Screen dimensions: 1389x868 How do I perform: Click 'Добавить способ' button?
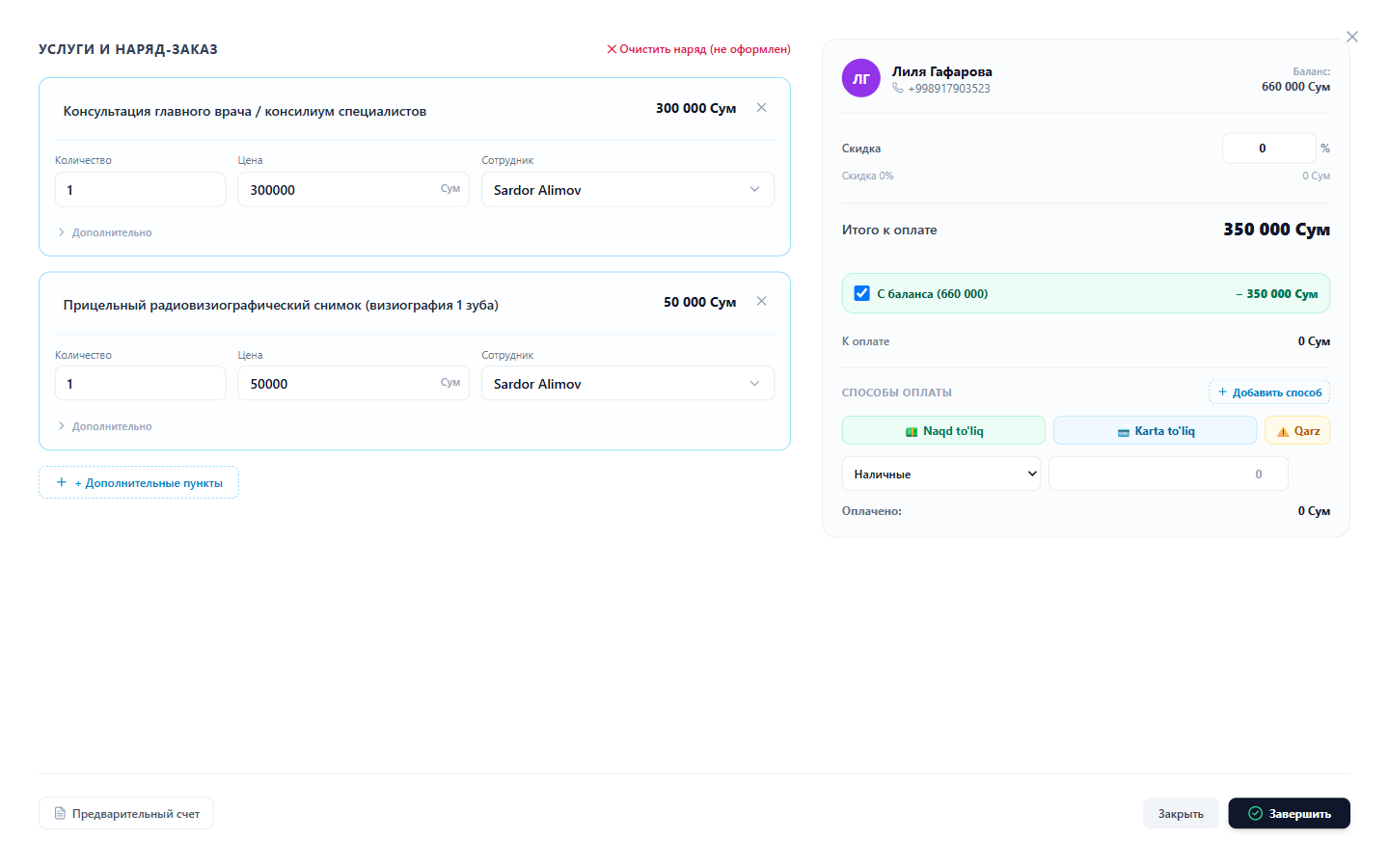click(1269, 393)
